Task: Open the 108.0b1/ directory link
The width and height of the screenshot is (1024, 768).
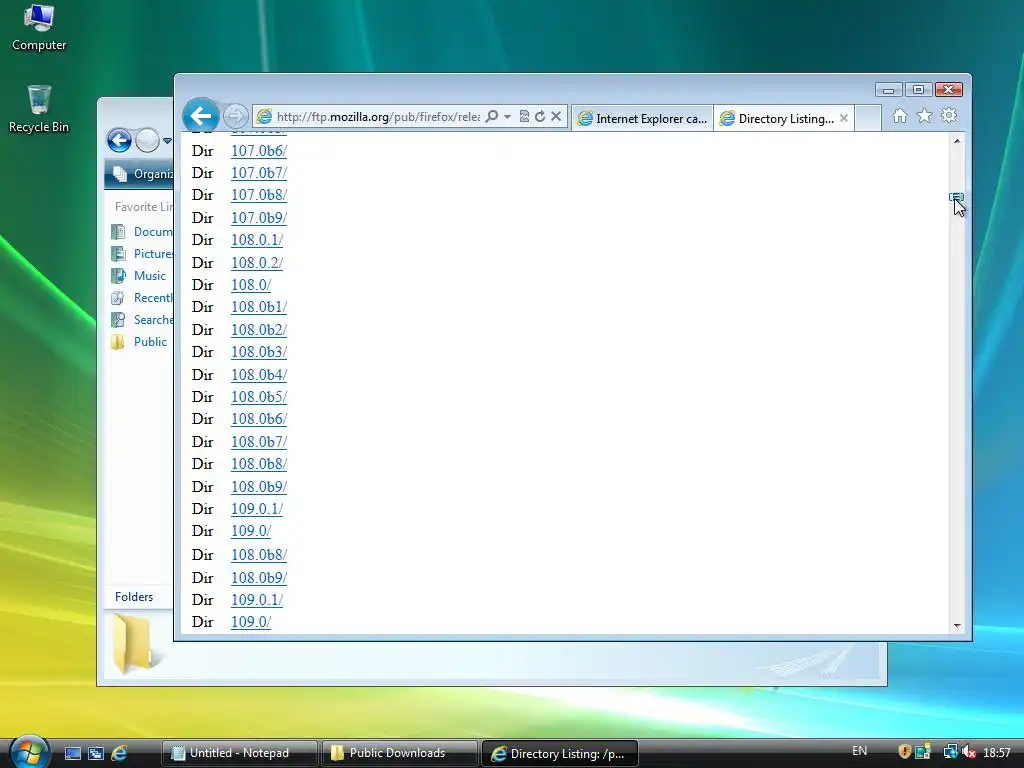Action: tap(259, 308)
